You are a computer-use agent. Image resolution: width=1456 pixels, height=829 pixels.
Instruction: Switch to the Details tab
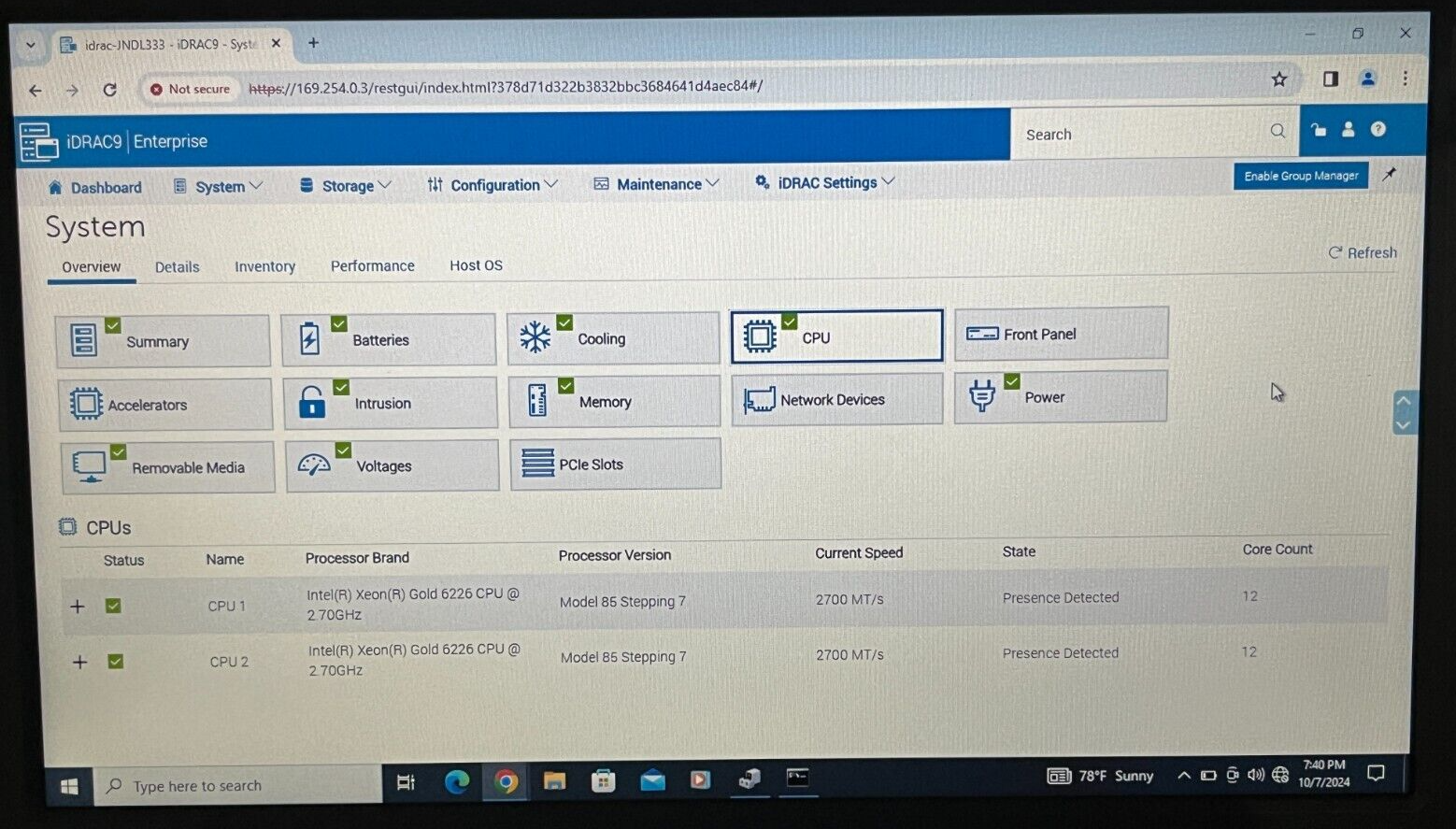pos(178,267)
